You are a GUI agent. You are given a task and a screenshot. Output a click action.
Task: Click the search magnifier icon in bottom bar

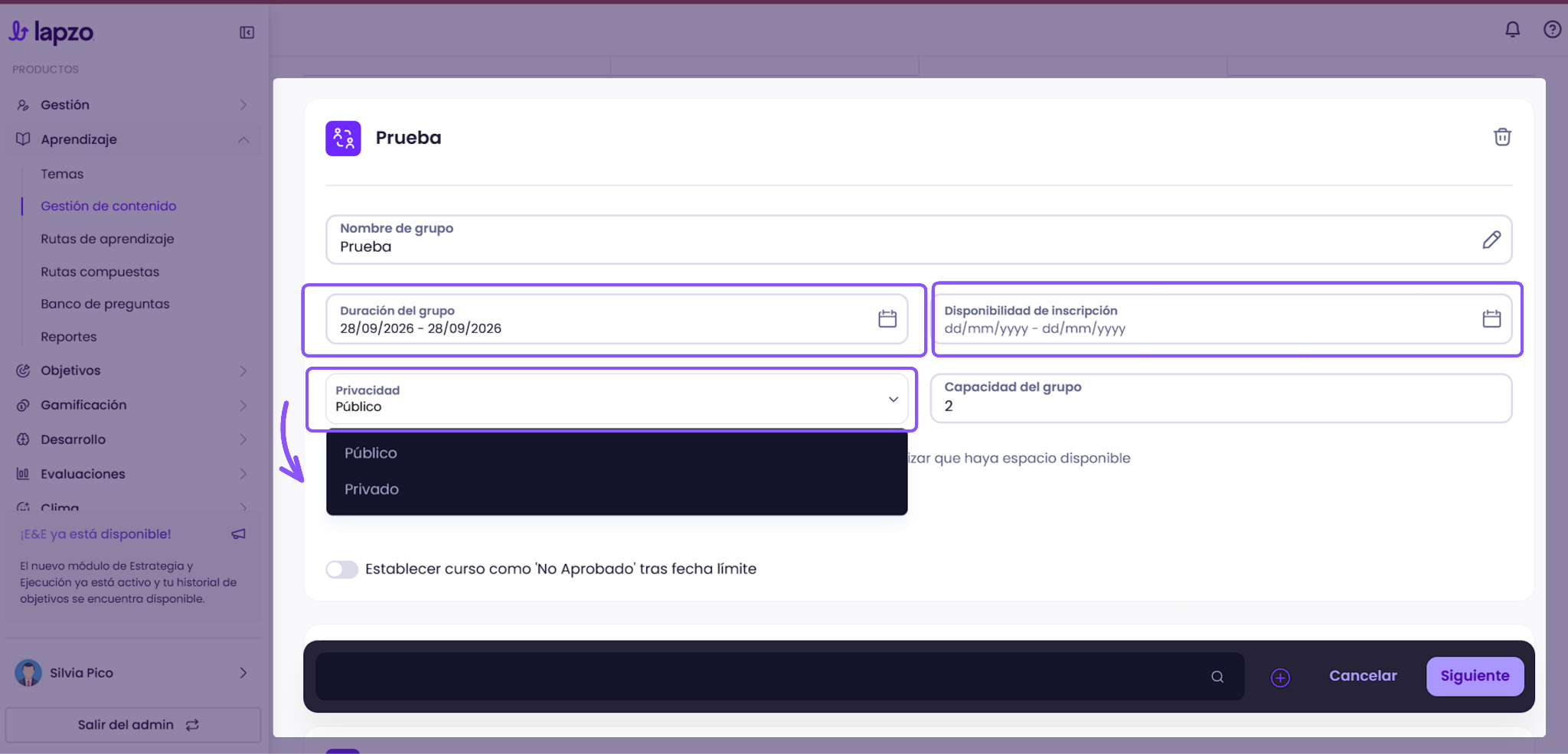coord(1217,677)
